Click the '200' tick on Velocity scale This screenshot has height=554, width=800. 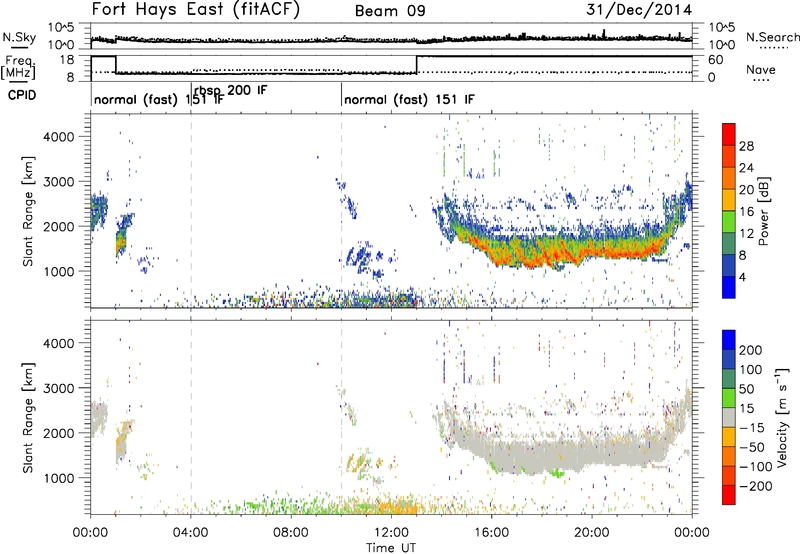click(x=751, y=350)
